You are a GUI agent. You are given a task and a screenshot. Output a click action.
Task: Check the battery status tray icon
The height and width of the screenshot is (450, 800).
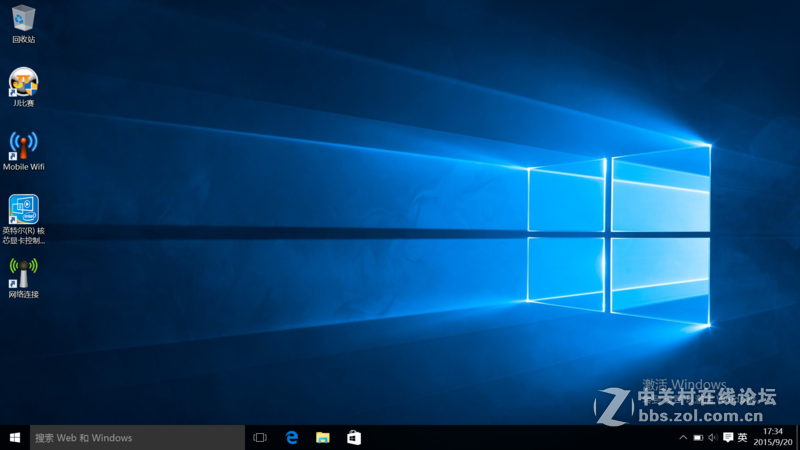click(697, 438)
